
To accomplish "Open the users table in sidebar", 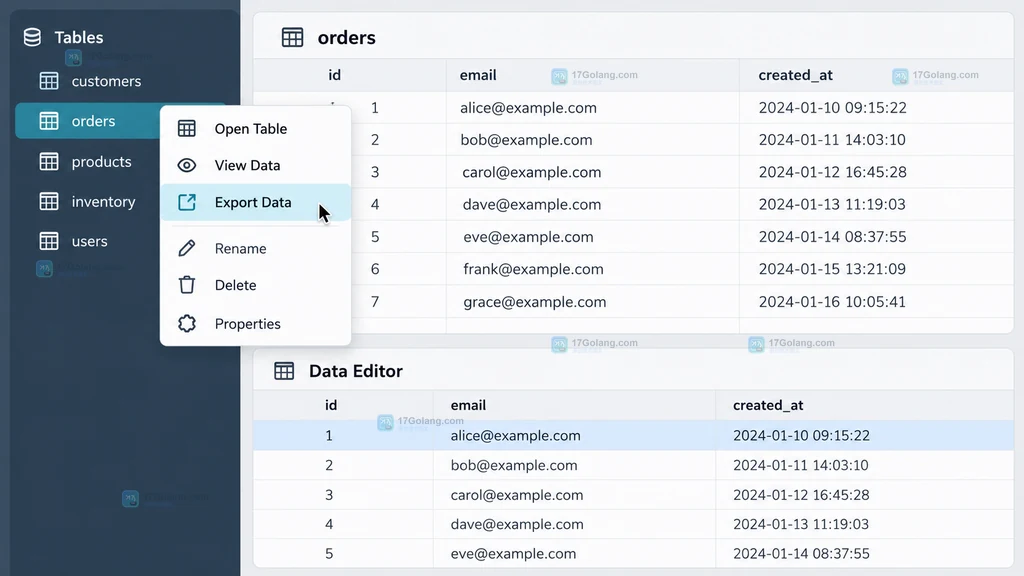I will click(x=88, y=241).
